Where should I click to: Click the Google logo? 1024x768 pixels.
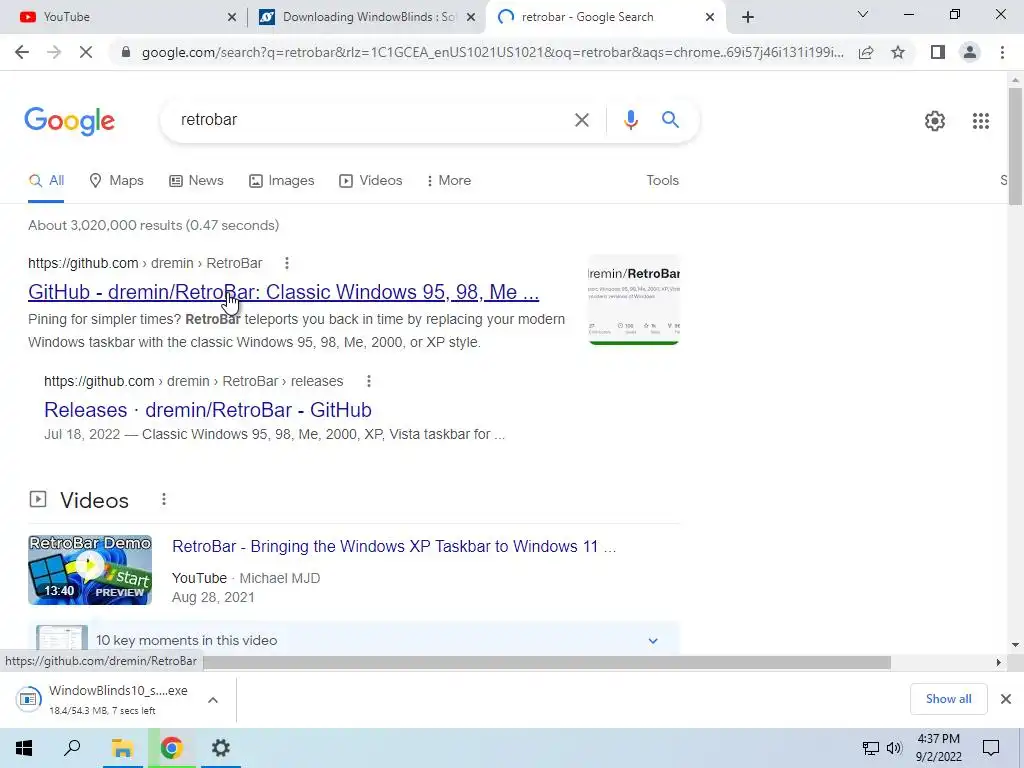[69, 121]
